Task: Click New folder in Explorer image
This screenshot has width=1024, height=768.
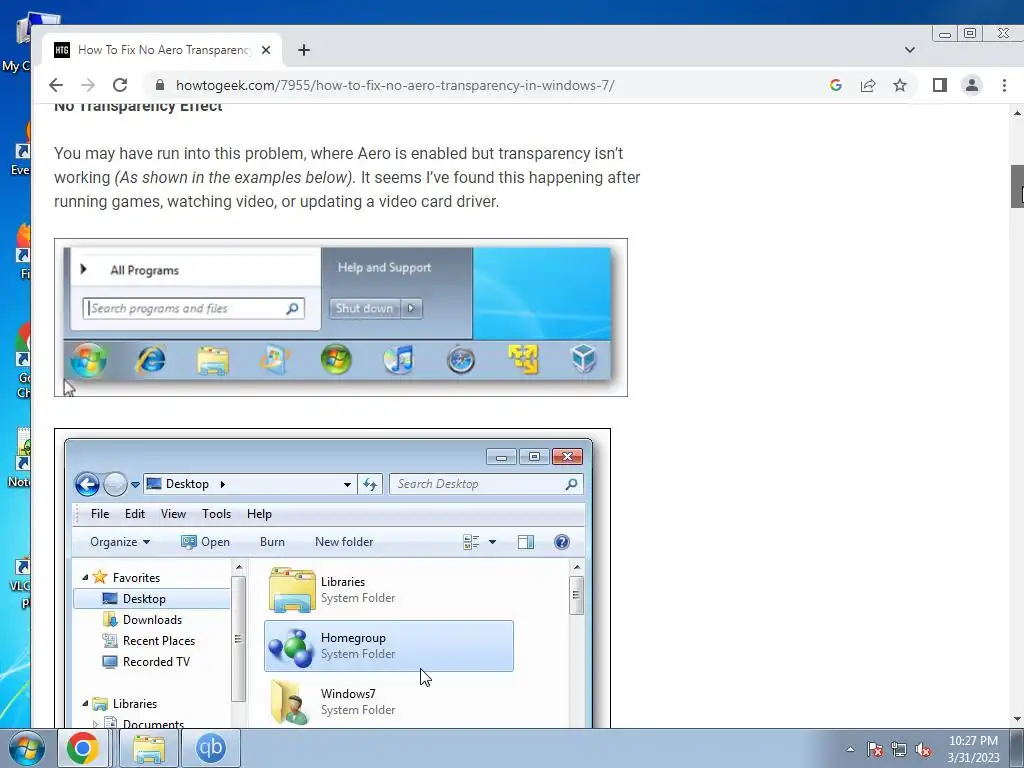Action: 344,542
